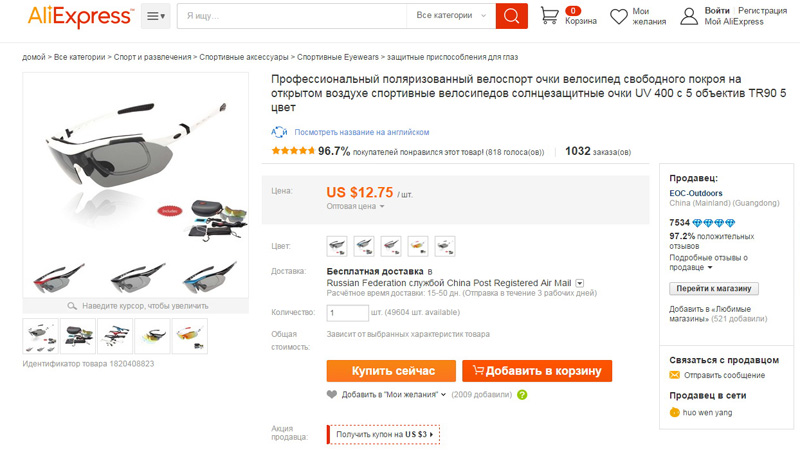Image resolution: width=800 pixels, height=459 pixels.
Task: Select the second product thumbnail image
Action: coord(78,336)
